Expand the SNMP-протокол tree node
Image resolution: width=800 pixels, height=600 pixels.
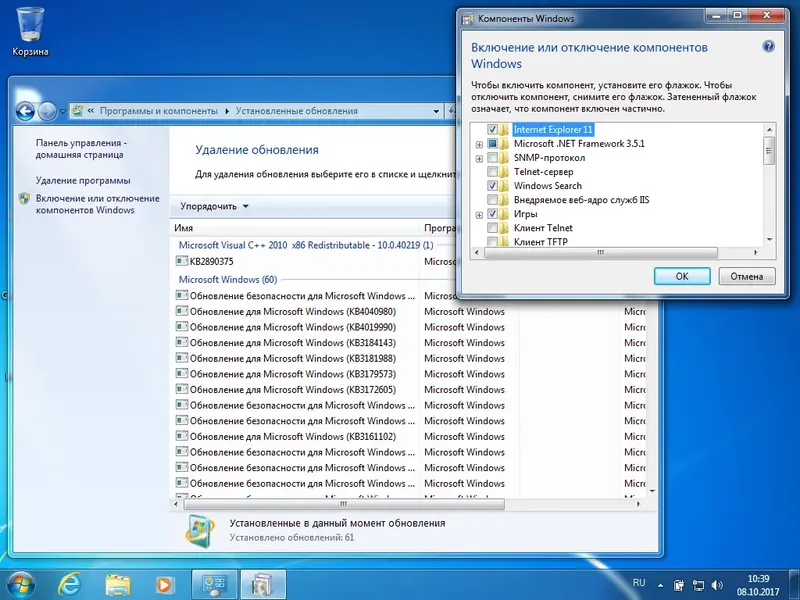479,159
